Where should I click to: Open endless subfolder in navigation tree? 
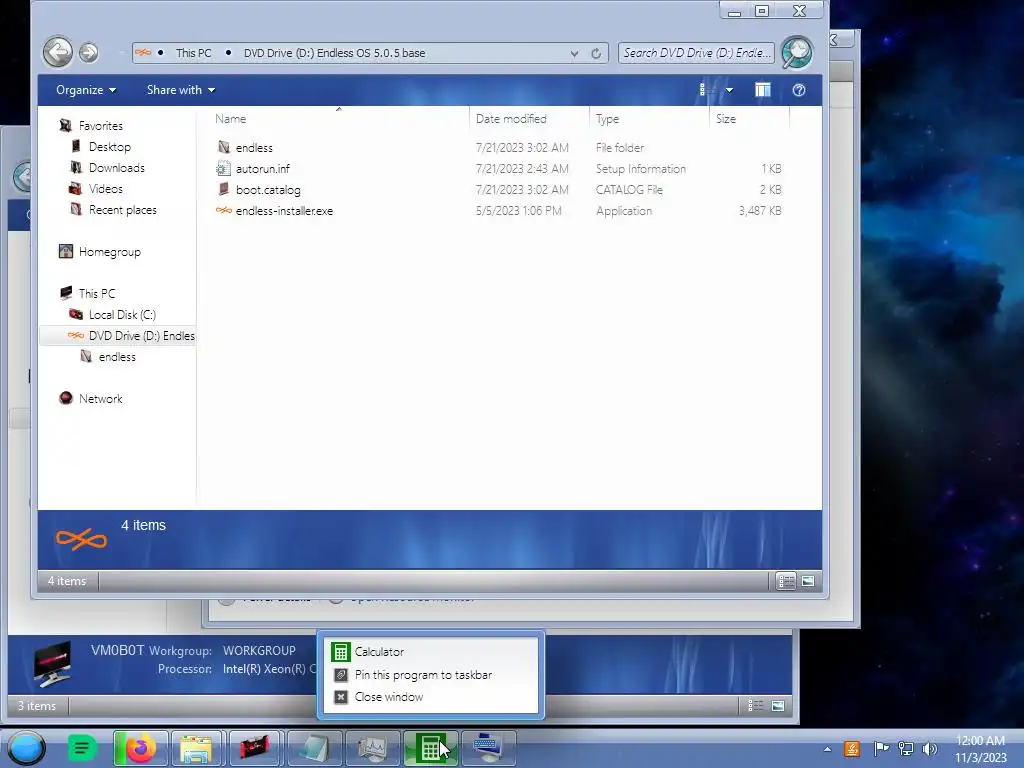(117, 357)
